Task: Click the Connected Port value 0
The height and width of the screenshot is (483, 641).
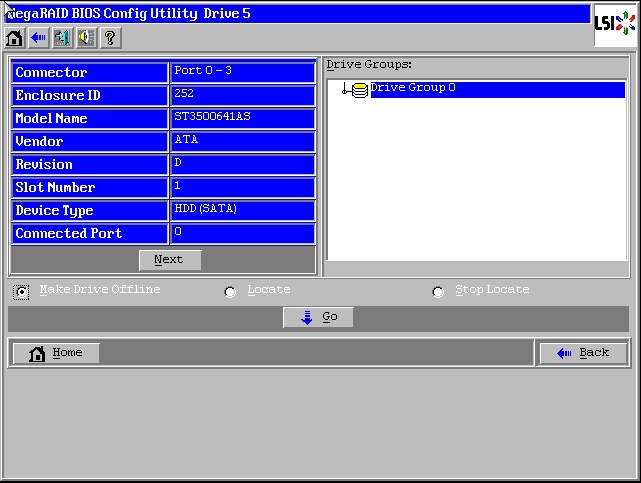Action: 243,233
